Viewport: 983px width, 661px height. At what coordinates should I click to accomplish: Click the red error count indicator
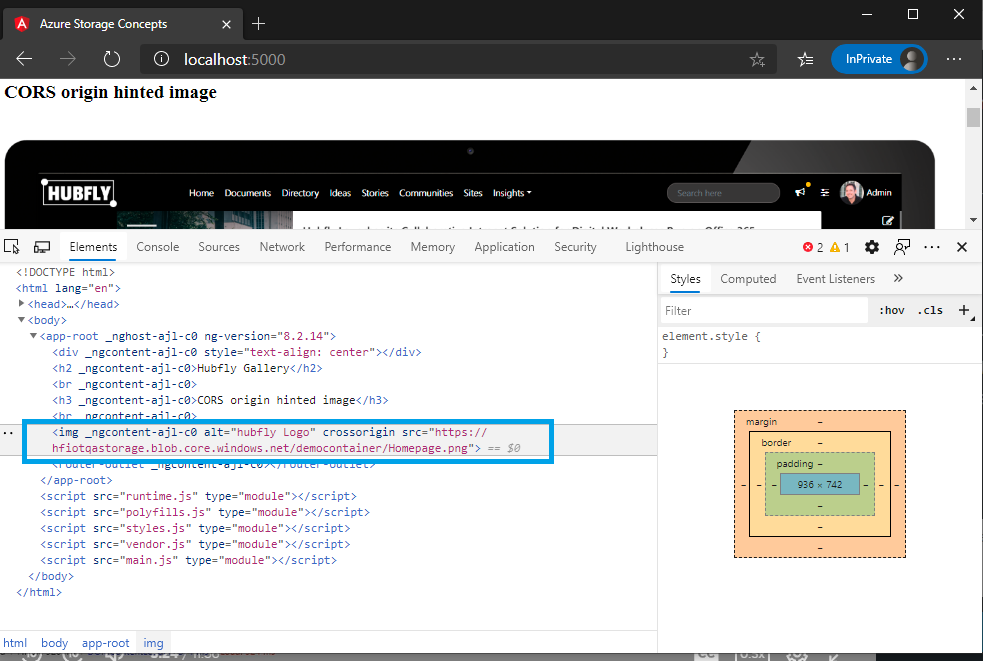(x=813, y=247)
